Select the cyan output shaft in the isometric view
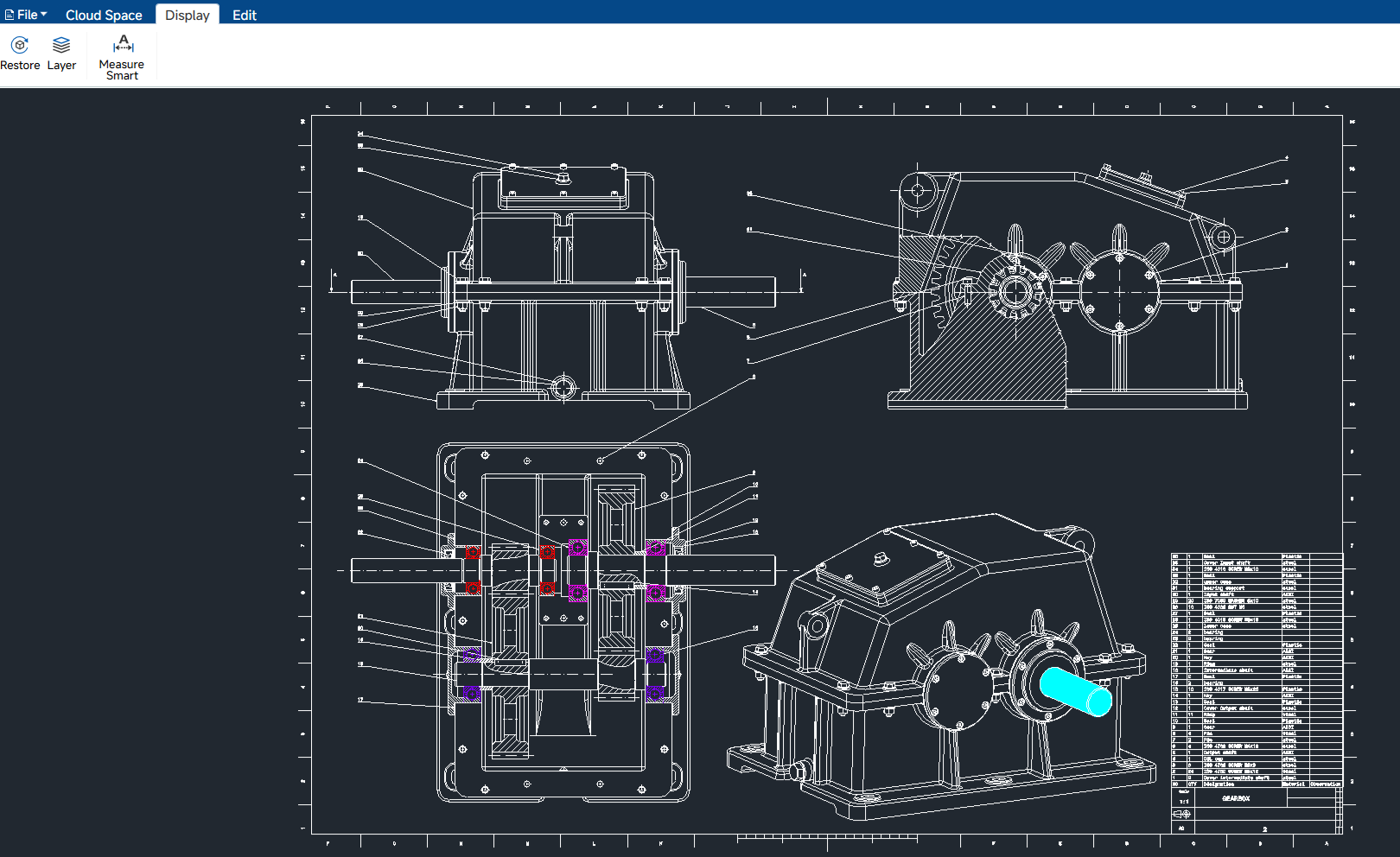This screenshot has width=1400, height=857. pyautogui.click(x=1076, y=691)
